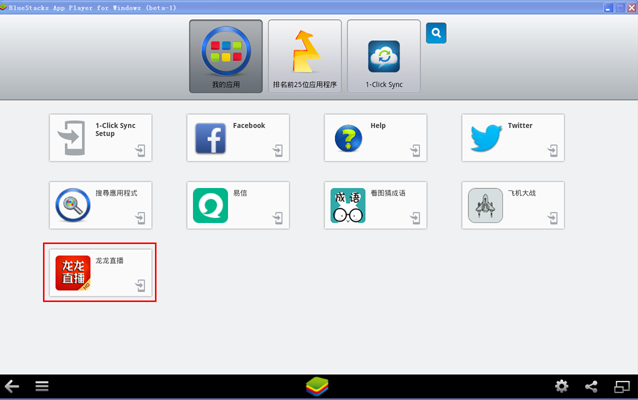Click shortcut arrow on Facebook tile
This screenshot has width=638, height=400.
click(x=278, y=151)
